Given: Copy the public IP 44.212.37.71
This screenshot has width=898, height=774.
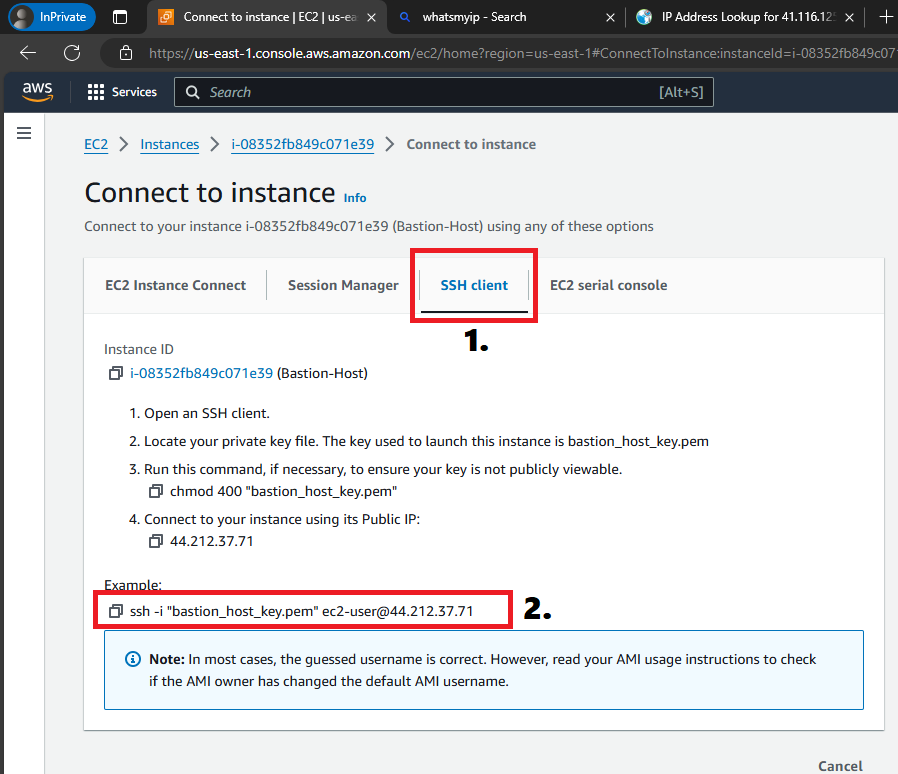Looking at the screenshot, I should [x=156, y=541].
